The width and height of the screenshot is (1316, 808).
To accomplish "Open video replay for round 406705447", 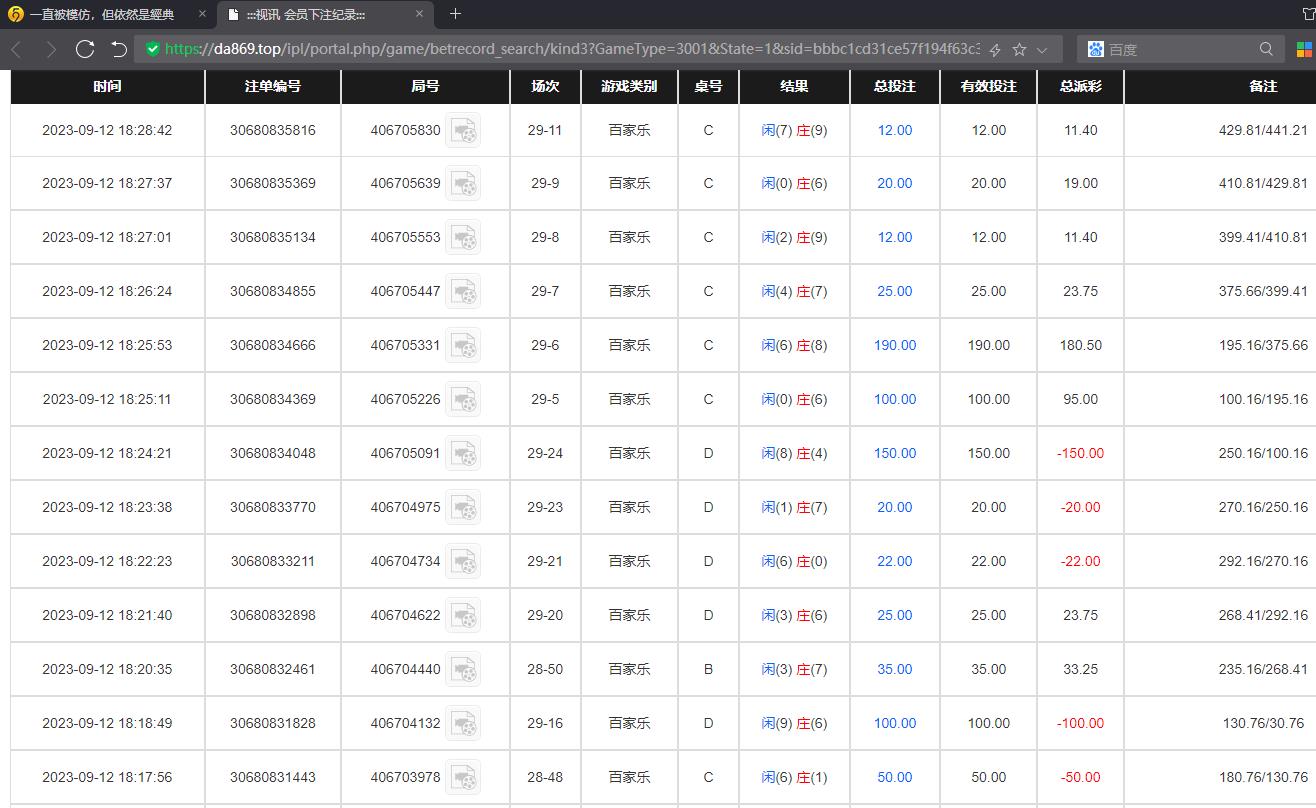I will (x=463, y=292).
